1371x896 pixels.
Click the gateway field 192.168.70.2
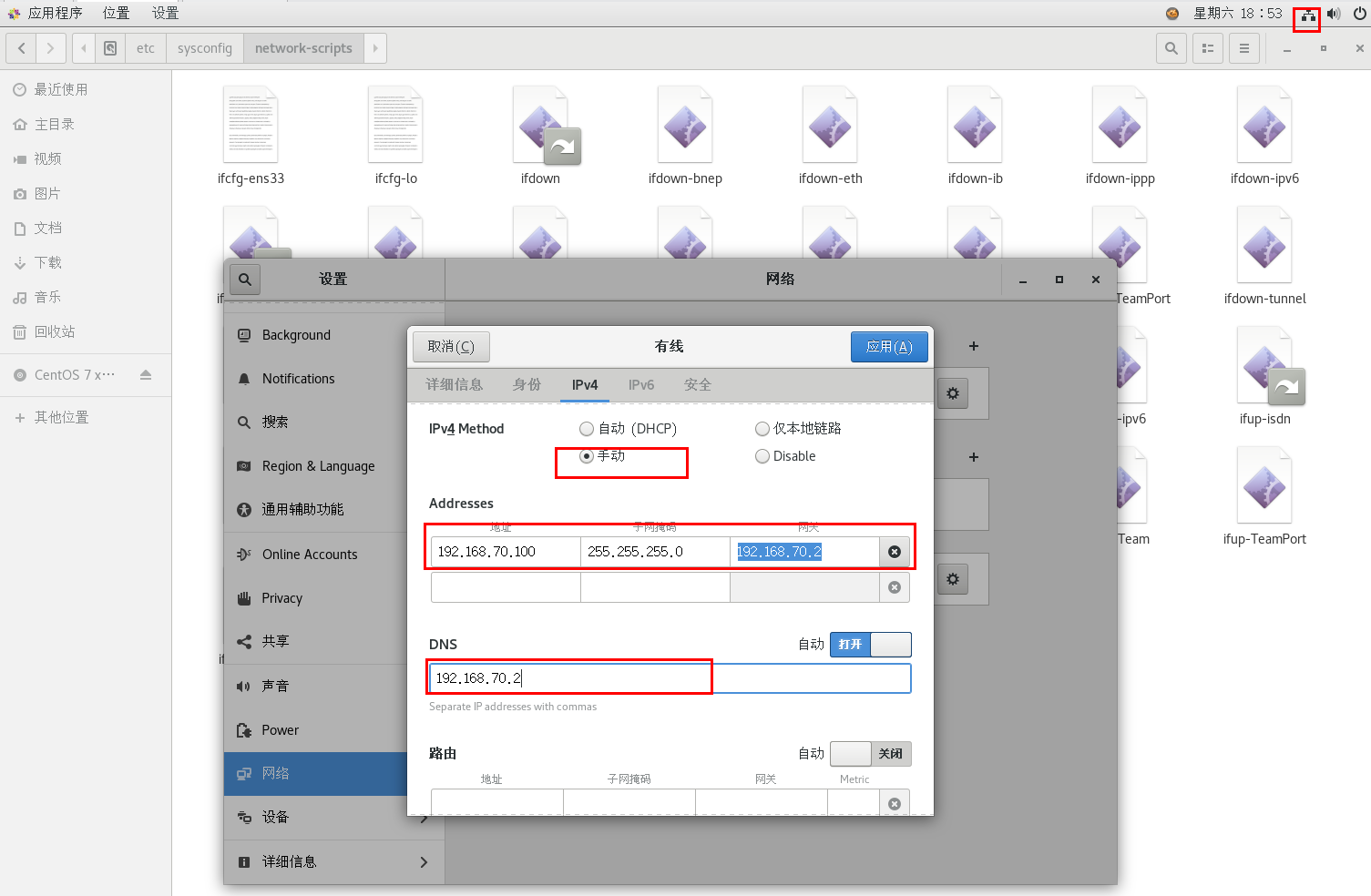click(x=804, y=552)
